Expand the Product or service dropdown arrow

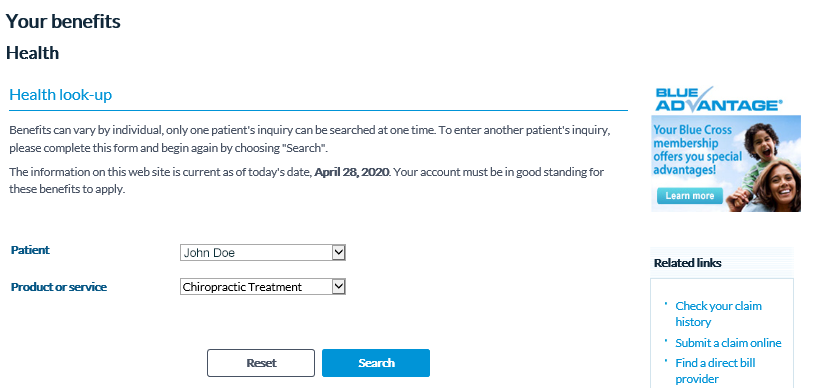click(339, 286)
